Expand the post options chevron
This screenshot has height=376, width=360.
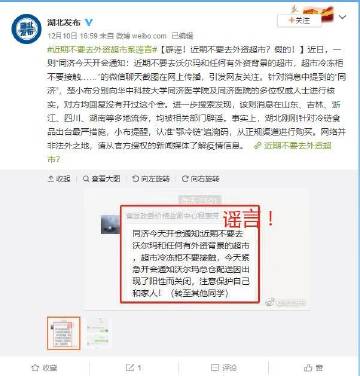click(343, 17)
